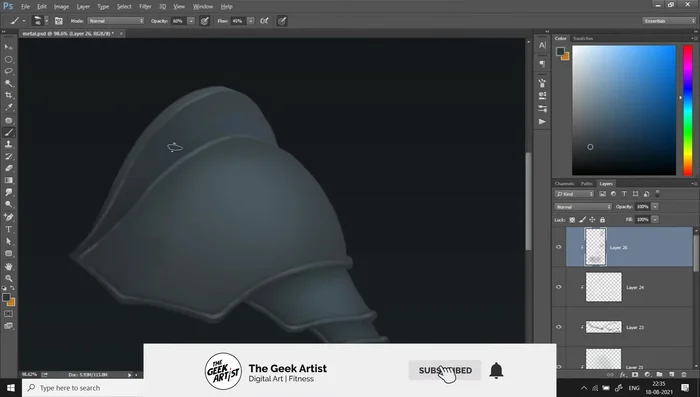Select the History Brush tool
700x397 pixels.
8,156
